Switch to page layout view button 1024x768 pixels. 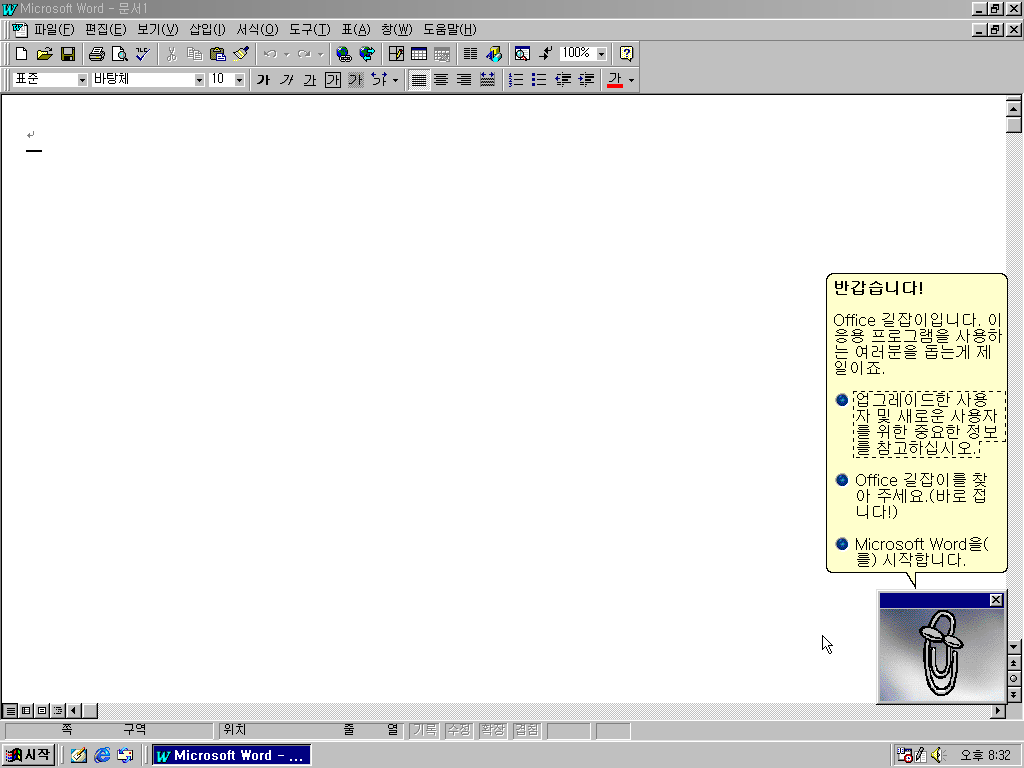coord(42,710)
